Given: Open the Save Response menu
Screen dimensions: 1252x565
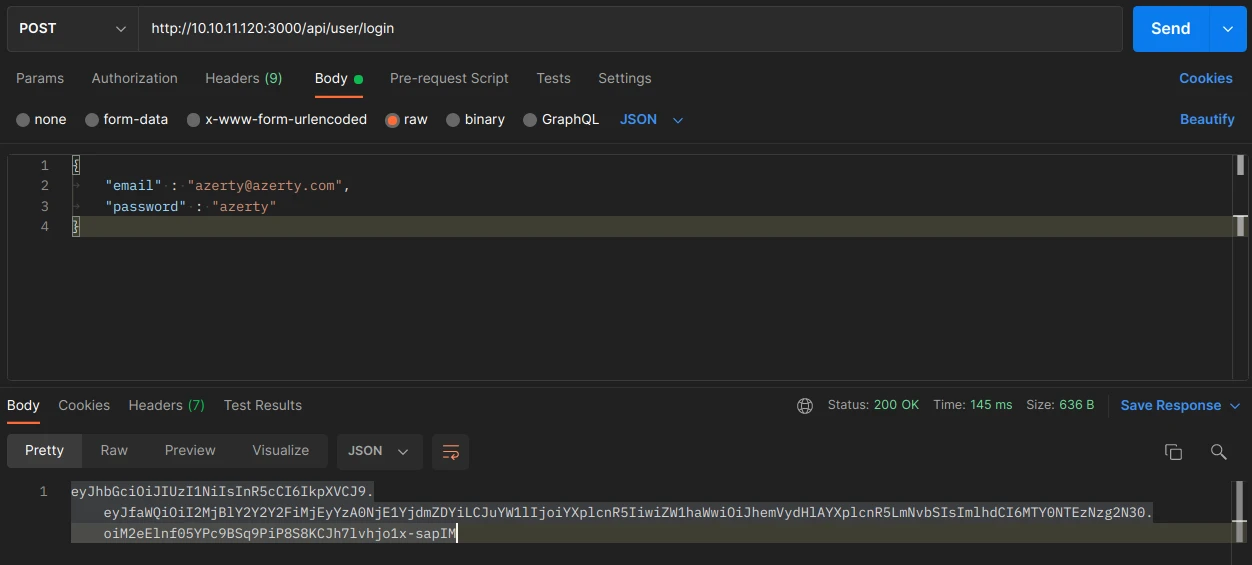Looking at the screenshot, I should click(1180, 406).
